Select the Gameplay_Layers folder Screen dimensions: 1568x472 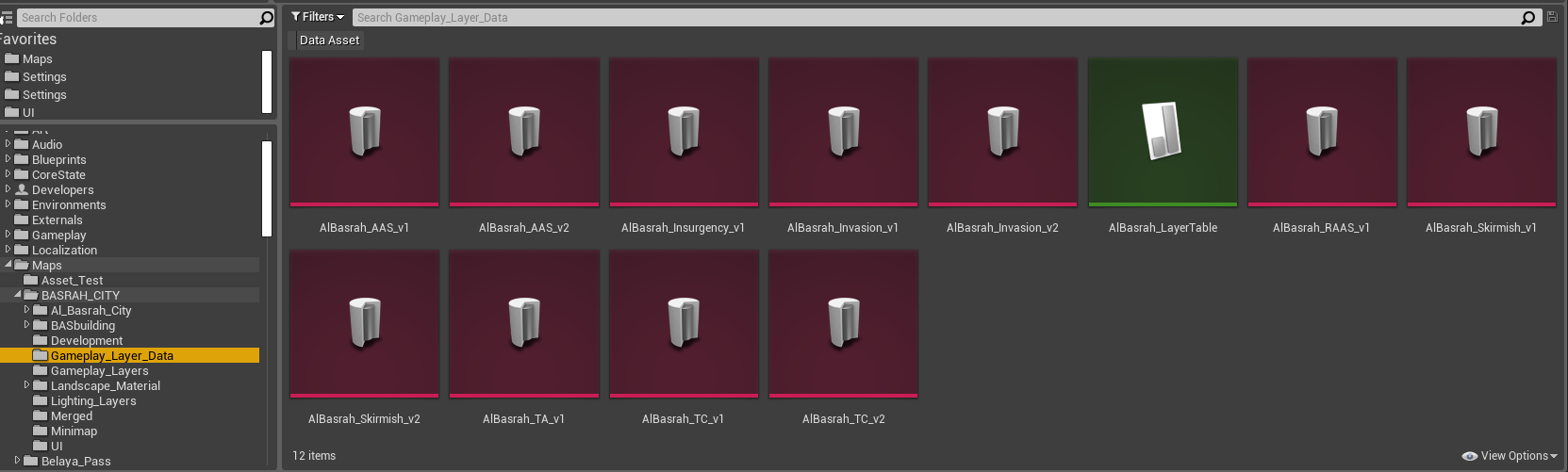(99, 371)
